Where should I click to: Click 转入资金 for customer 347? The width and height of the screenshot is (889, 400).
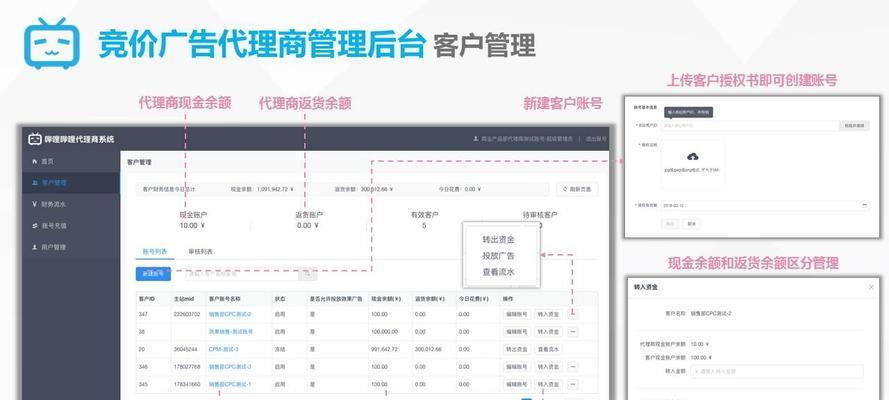click(x=548, y=314)
